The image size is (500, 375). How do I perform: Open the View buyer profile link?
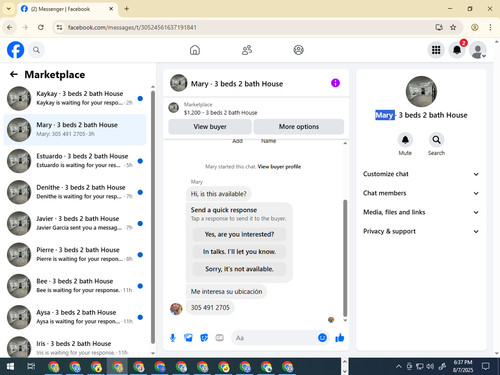click(x=279, y=167)
